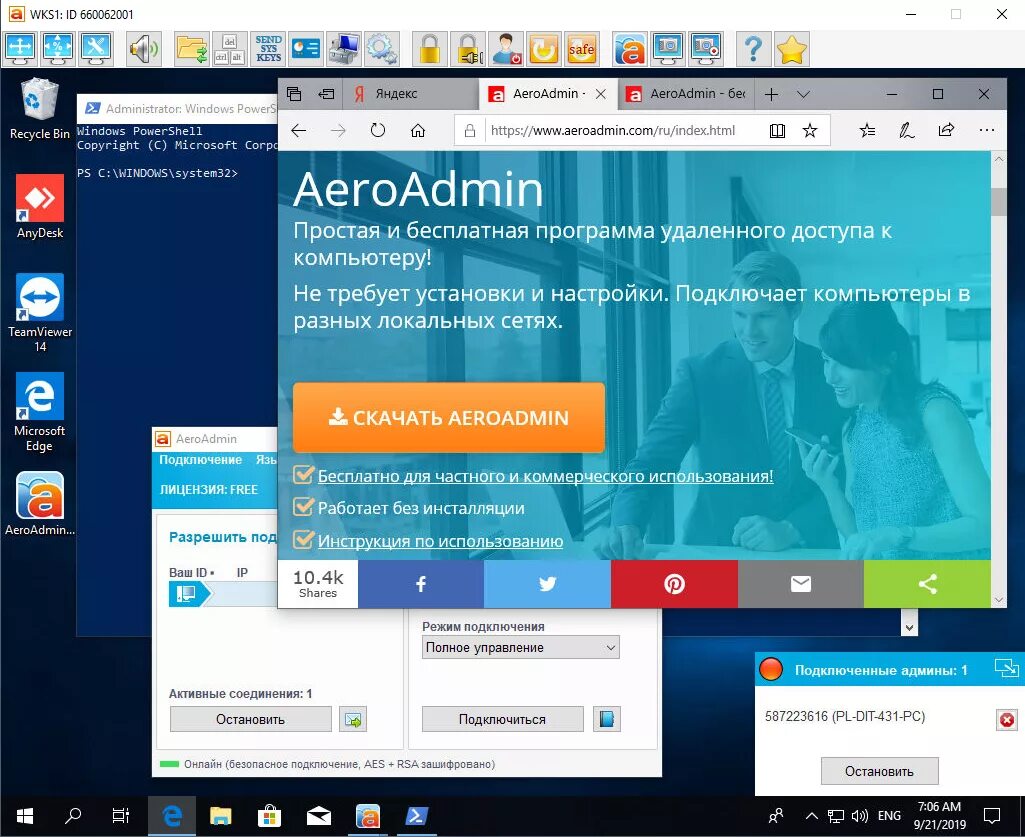Click the orange reboot arrow icon
This screenshot has height=837, width=1025.
pos(544,49)
